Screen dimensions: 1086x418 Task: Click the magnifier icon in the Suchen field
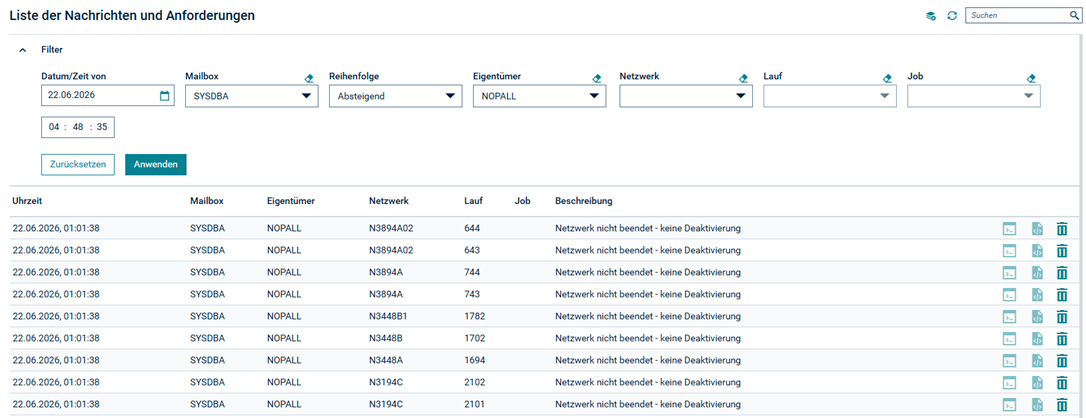(x=1074, y=15)
